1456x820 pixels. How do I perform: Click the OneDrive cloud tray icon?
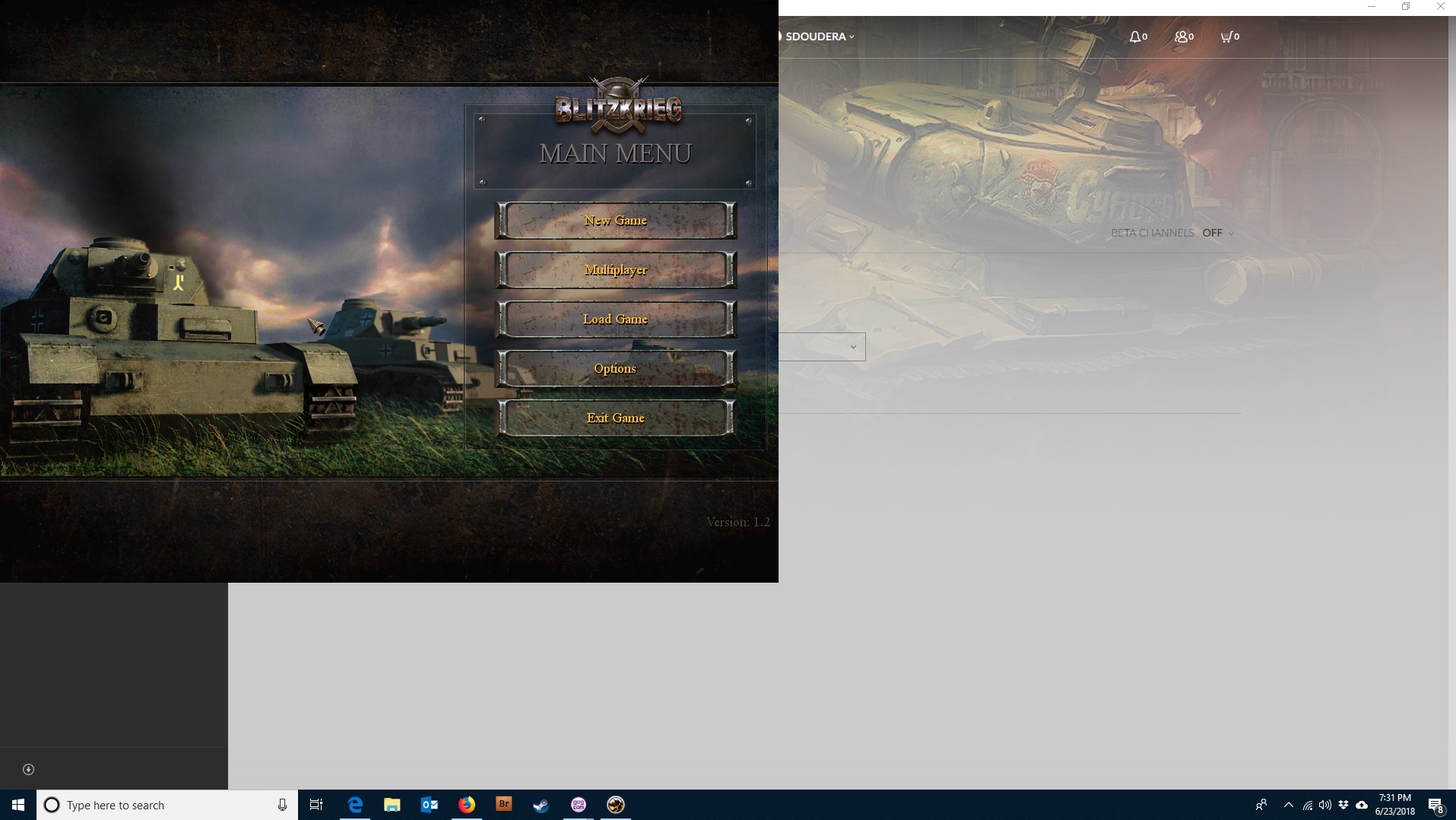click(x=1362, y=805)
